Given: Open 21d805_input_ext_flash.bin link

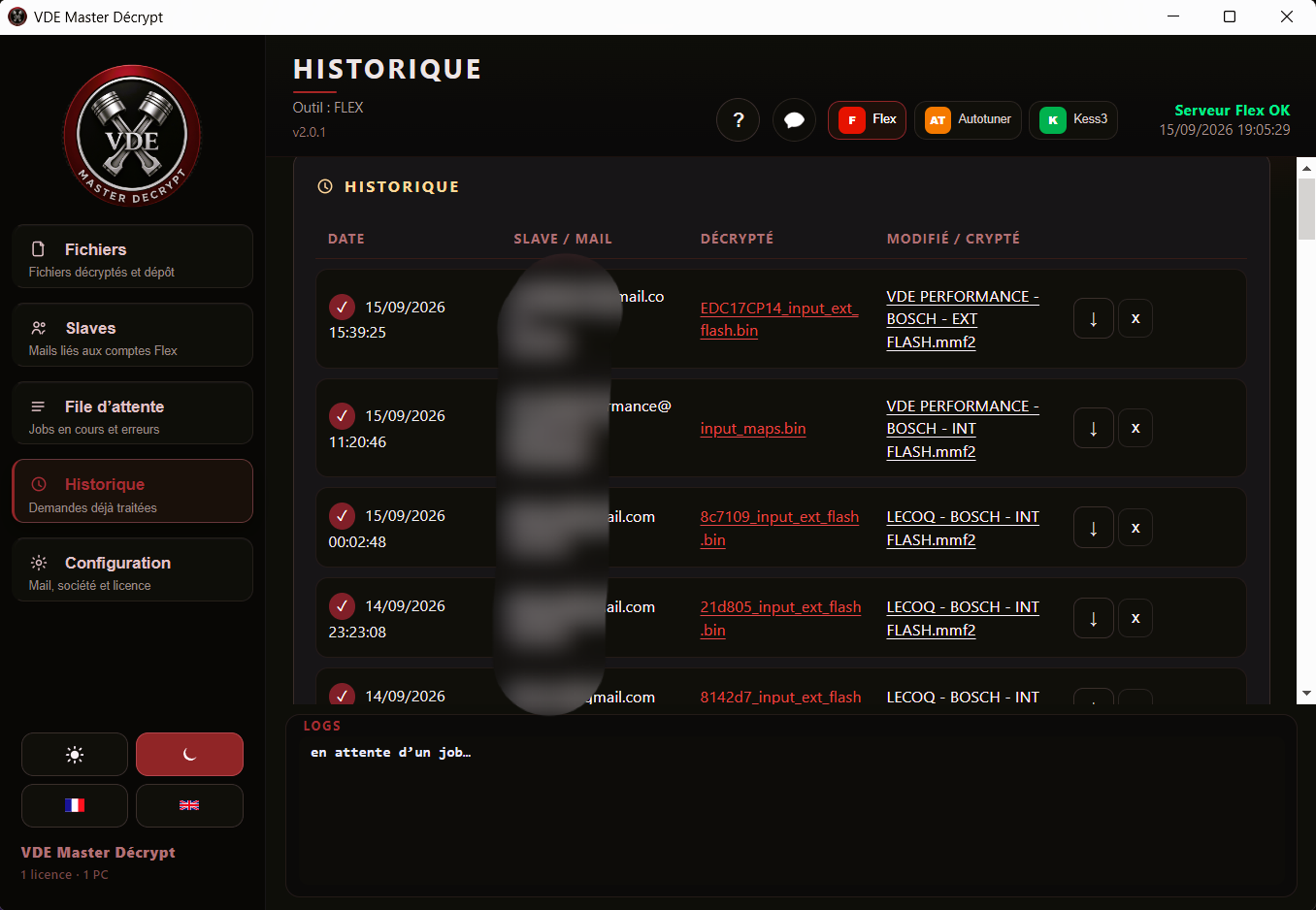Looking at the screenshot, I should (780, 618).
